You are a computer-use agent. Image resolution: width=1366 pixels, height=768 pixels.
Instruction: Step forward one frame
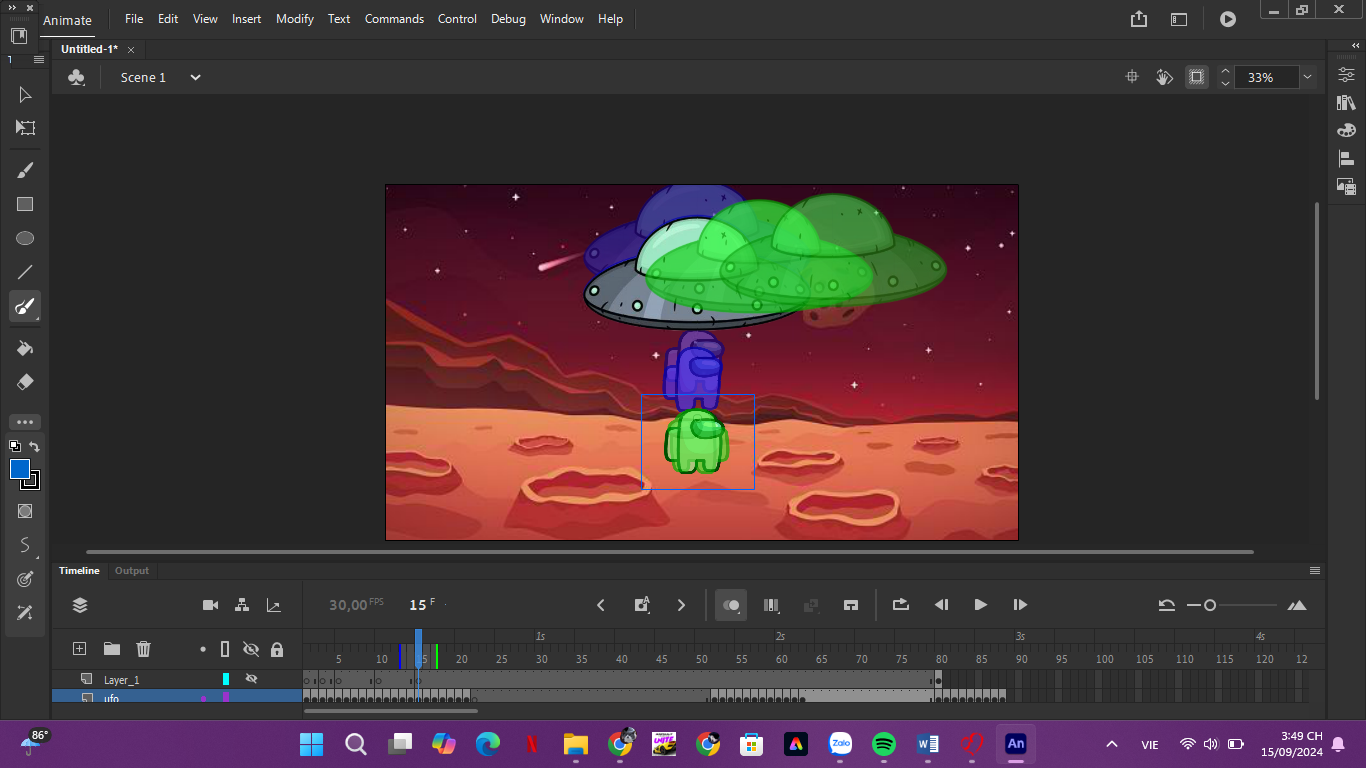[x=1020, y=605]
